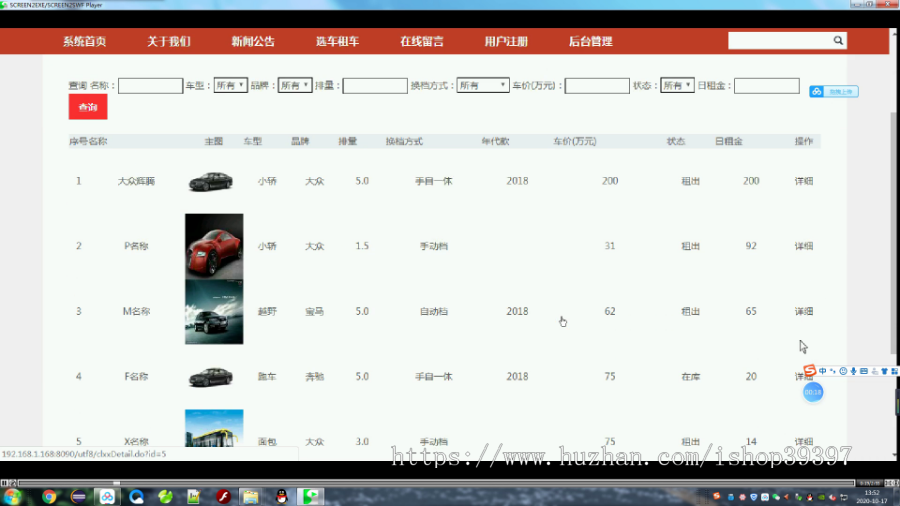This screenshot has height=506, width=900.
Task: Open the green screen player taskbar icon
Action: coord(310,497)
